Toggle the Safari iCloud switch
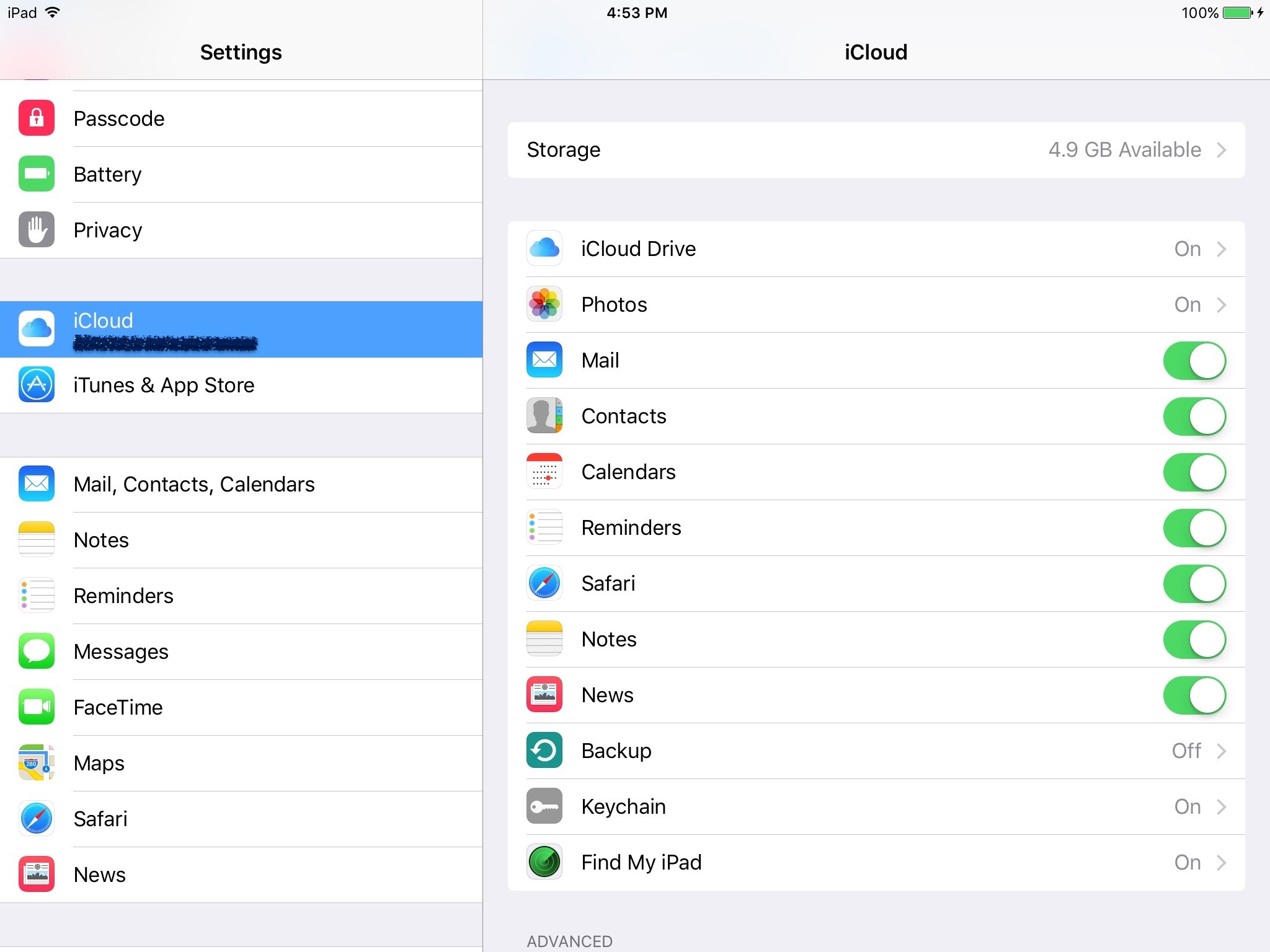Image resolution: width=1270 pixels, height=952 pixels. (x=1194, y=584)
